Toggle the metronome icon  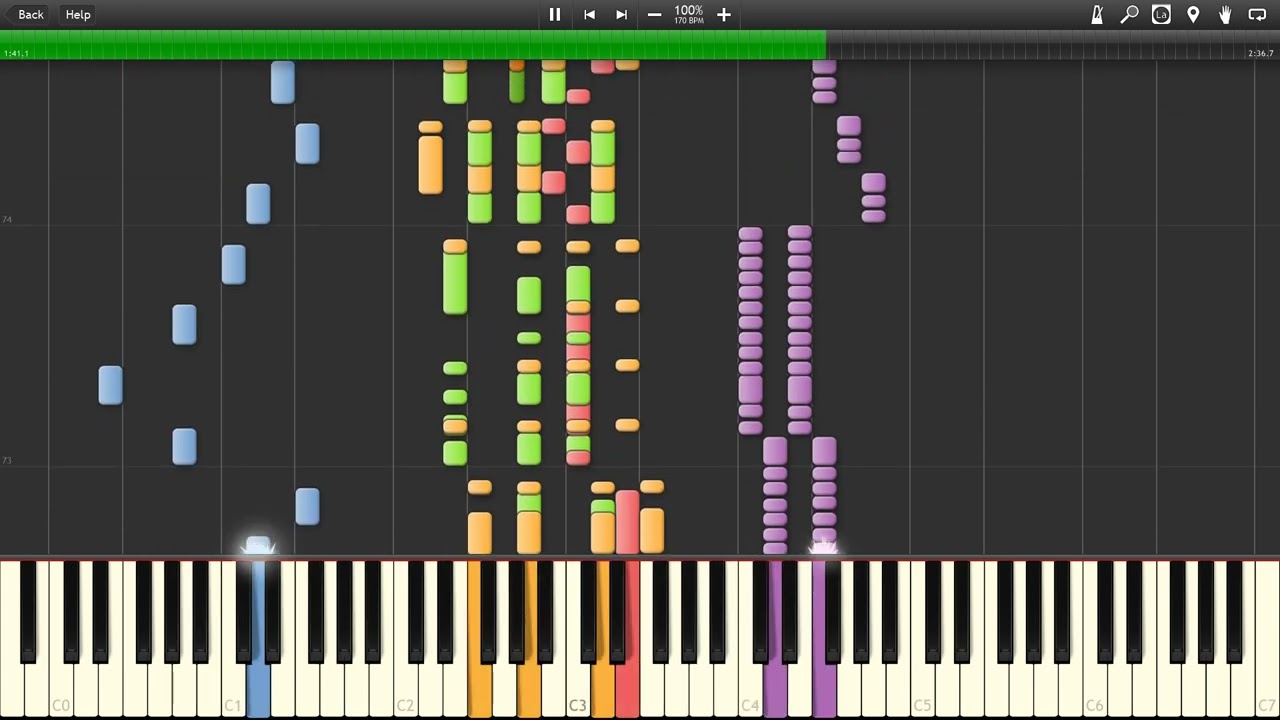click(x=1097, y=14)
